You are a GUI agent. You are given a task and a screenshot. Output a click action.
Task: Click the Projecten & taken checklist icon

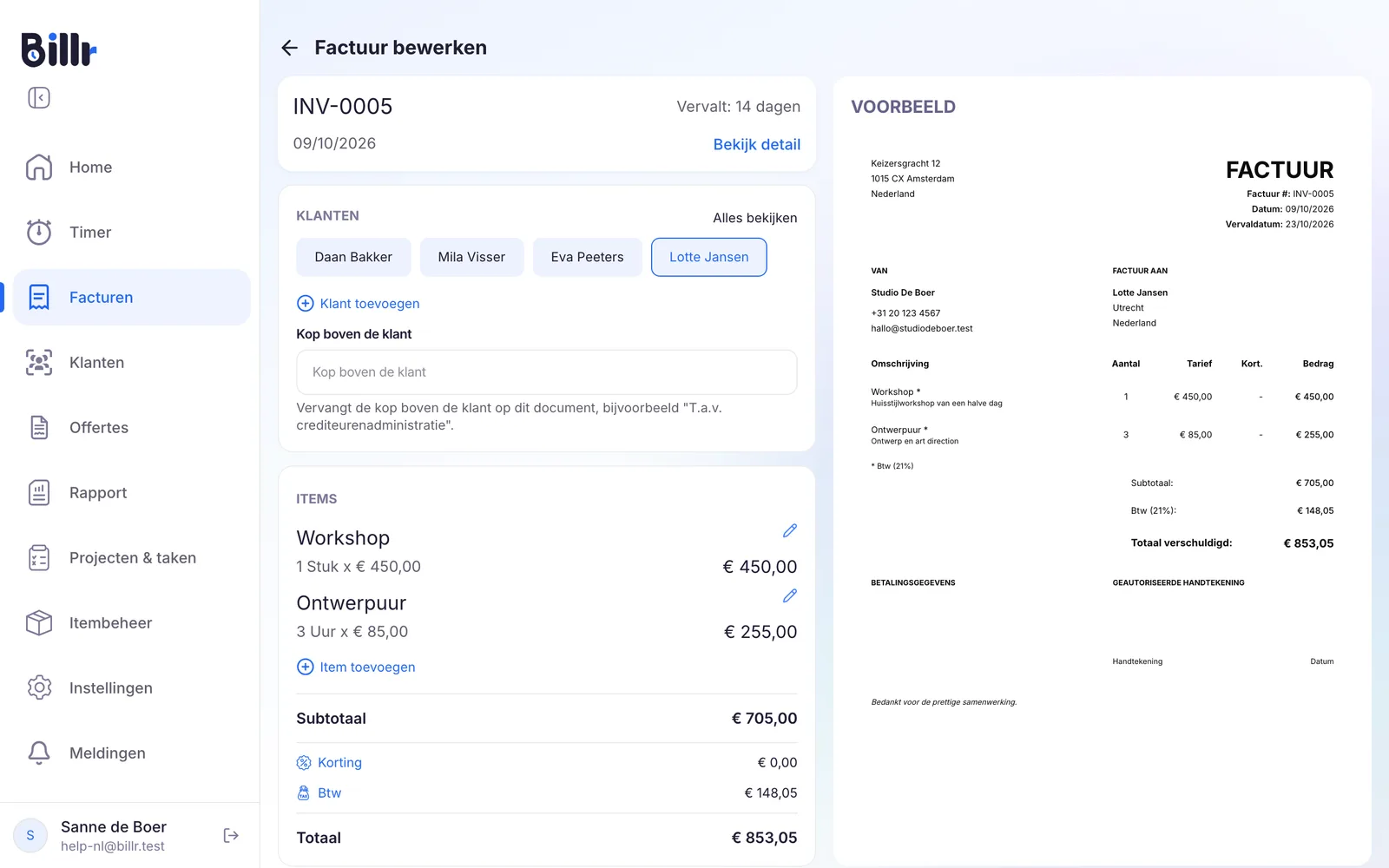(x=39, y=557)
